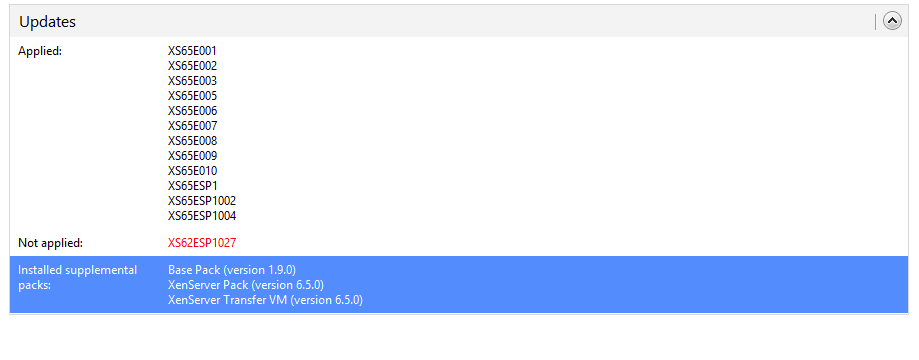Select applied update XS65ESP1002
The height and width of the screenshot is (360, 919).
pos(202,201)
